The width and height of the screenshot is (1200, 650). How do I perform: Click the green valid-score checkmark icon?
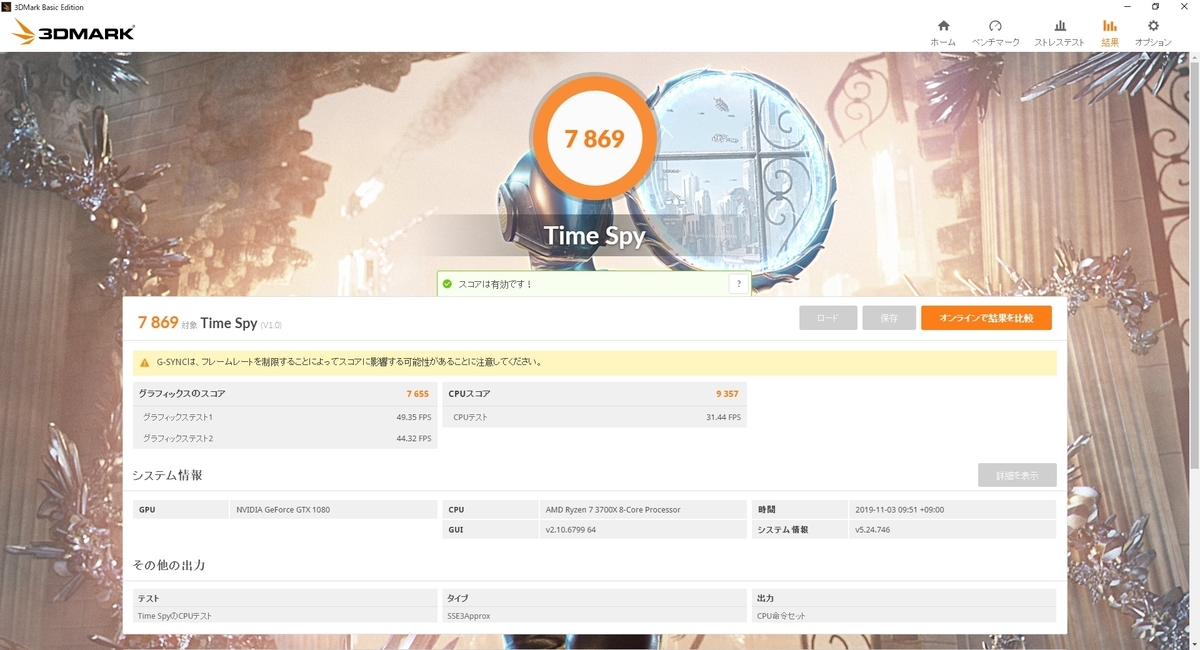(x=447, y=284)
